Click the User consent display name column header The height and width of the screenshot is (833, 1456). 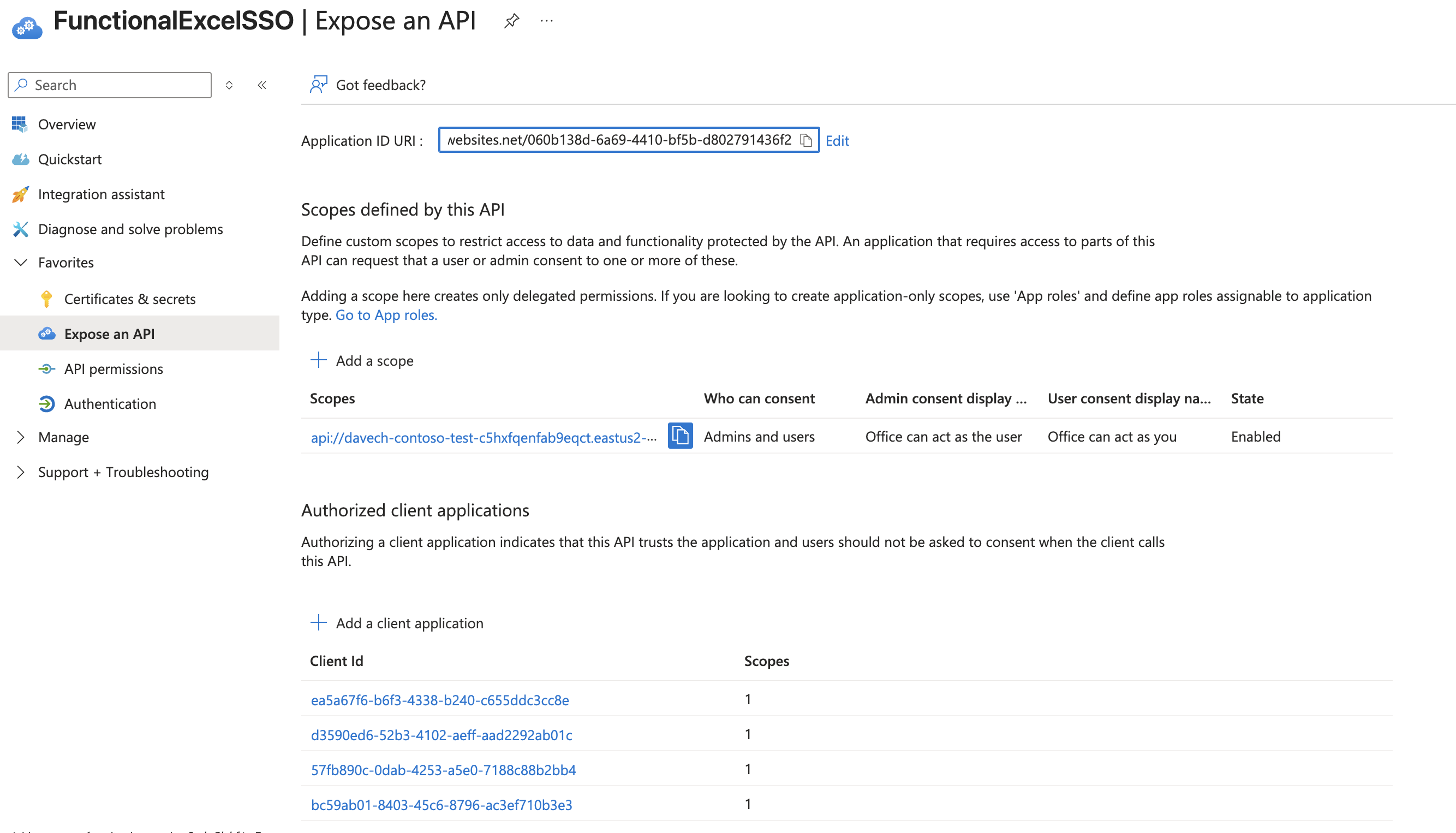click(1129, 398)
